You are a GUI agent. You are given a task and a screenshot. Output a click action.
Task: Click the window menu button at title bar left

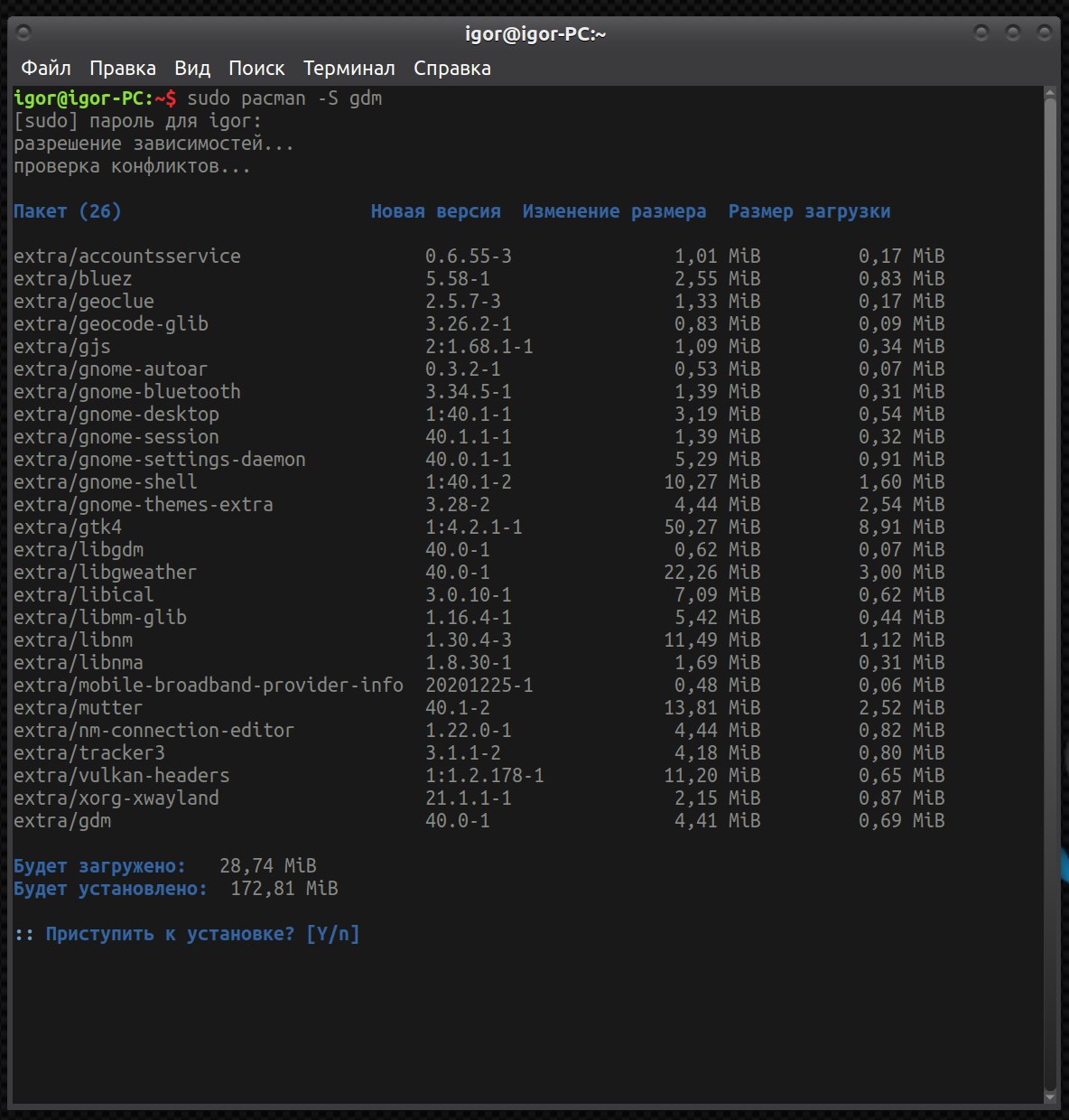(24, 33)
